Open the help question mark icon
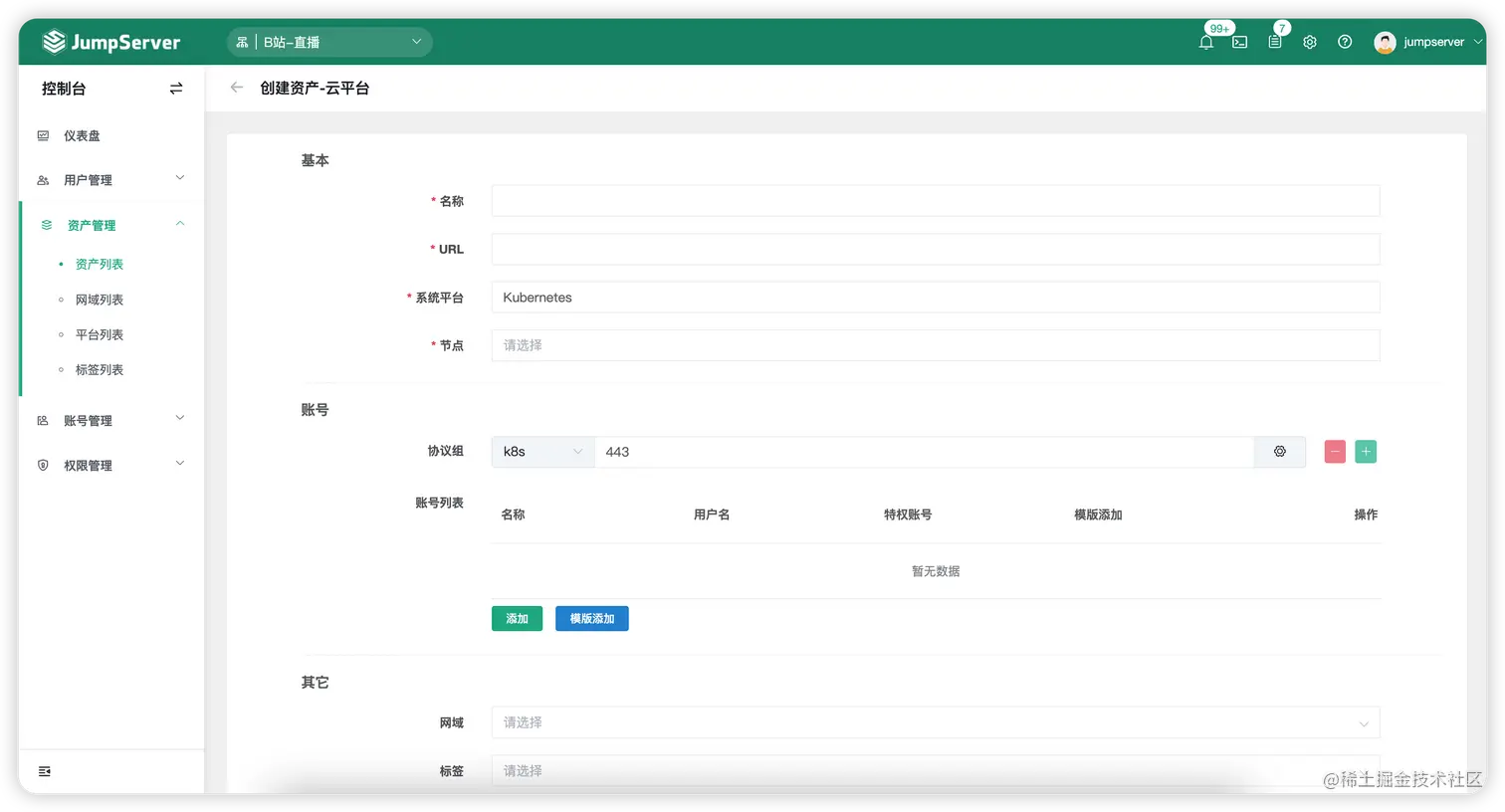Image resolution: width=1505 pixels, height=812 pixels. (x=1345, y=42)
